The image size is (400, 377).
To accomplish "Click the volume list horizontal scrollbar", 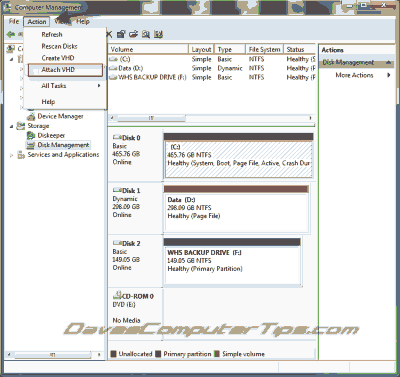I will 210,118.
